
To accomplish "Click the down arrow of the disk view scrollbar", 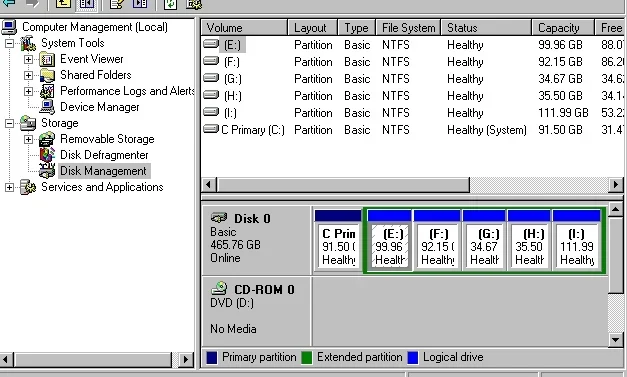I will [616, 340].
